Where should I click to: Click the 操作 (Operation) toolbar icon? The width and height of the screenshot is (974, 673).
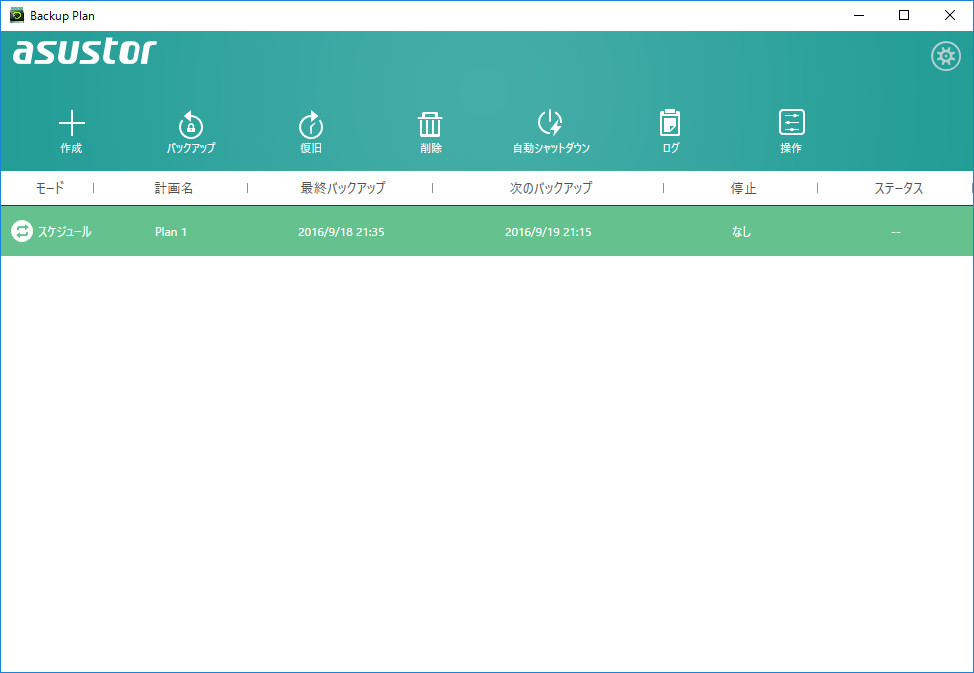[x=791, y=130]
